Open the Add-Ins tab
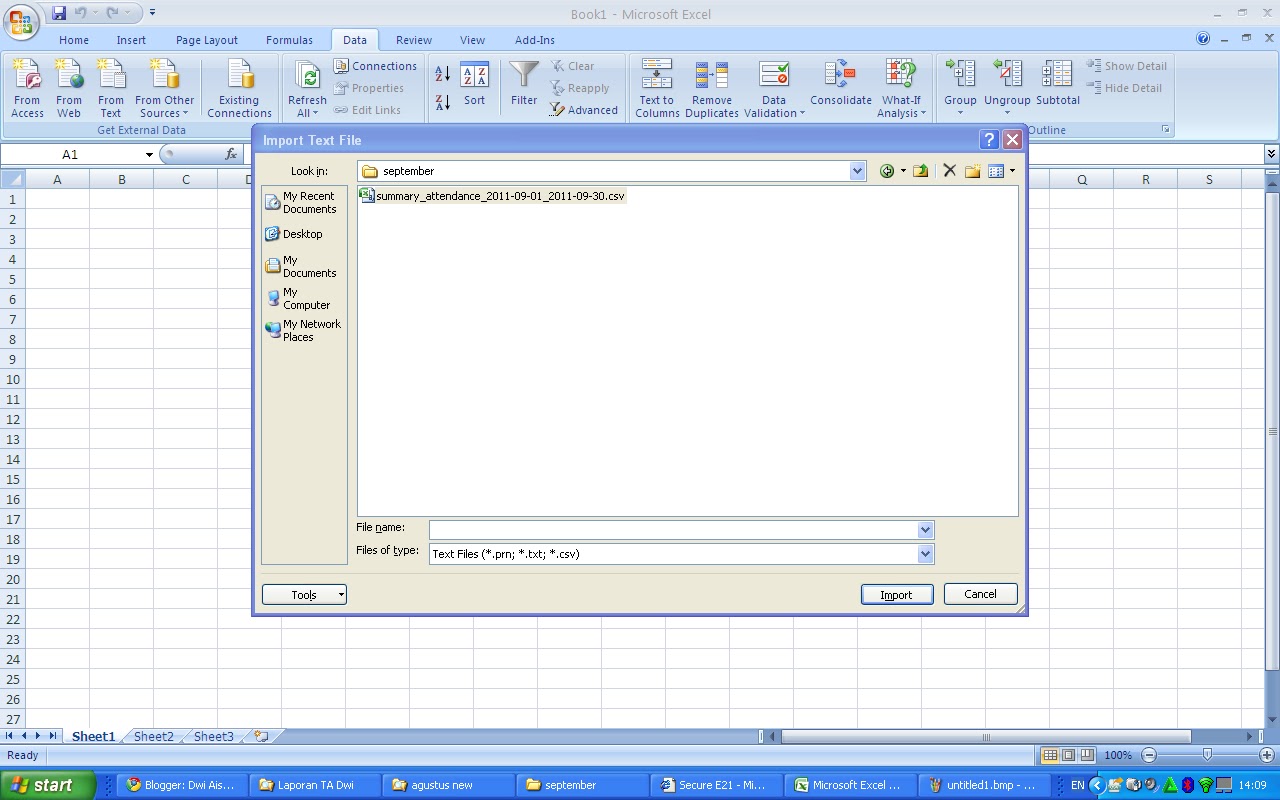This screenshot has width=1280, height=800. pyautogui.click(x=535, y=40)
